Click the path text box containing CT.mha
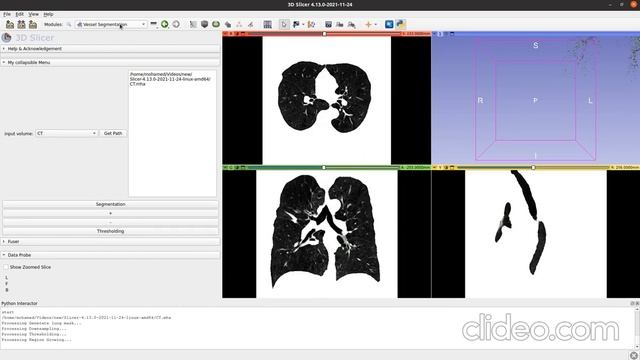640x360 pixels. [x=172, y=133]
